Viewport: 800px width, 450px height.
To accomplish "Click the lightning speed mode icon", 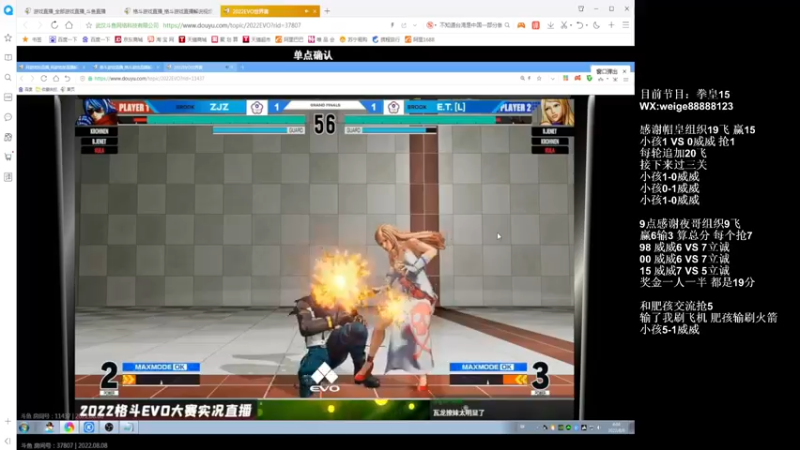I will 392,25.
